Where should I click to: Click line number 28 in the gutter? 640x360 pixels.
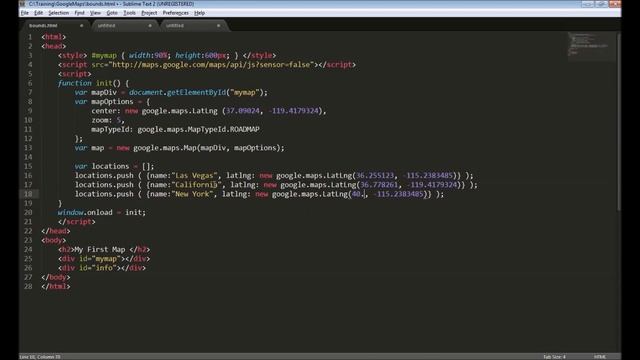point(28,286)
